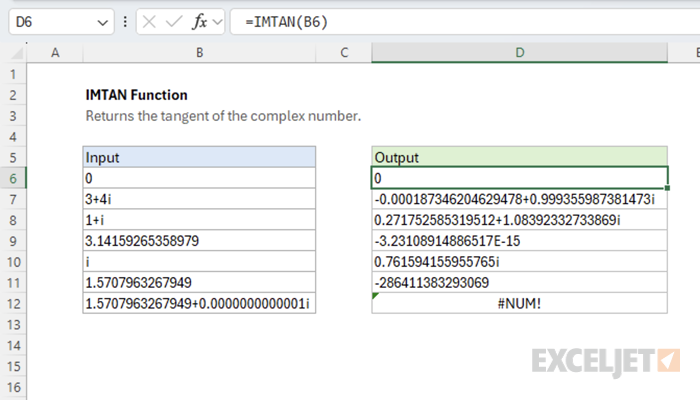Select column A header
Image resolution: width=700 pixels, height=400 pixels.
pos(55,53)
